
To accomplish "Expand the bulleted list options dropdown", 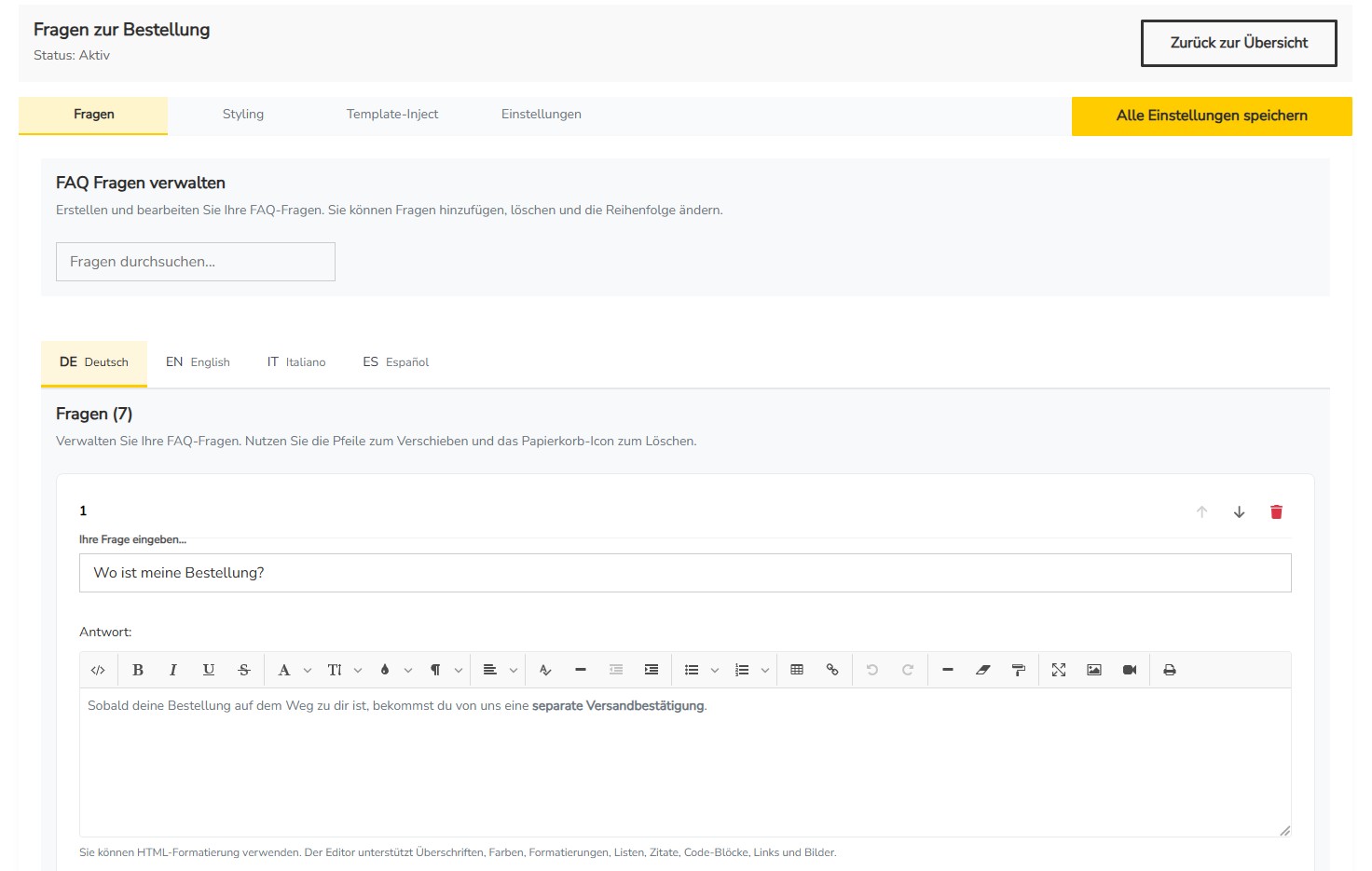I will coord(715,670).
